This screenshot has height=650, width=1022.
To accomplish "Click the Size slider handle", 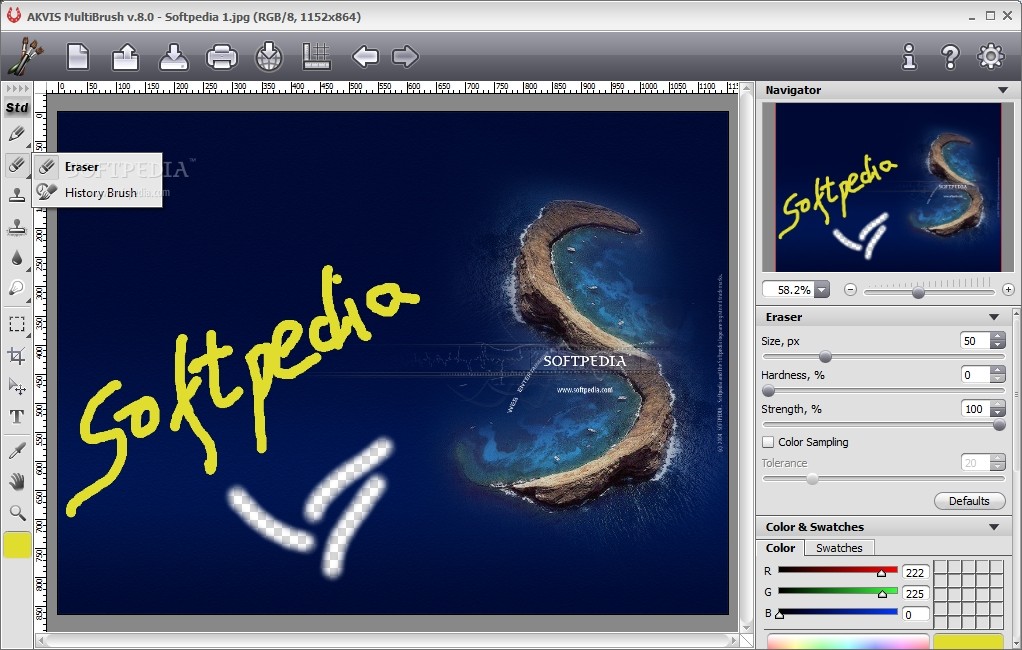I will click(x=825, y=357).
